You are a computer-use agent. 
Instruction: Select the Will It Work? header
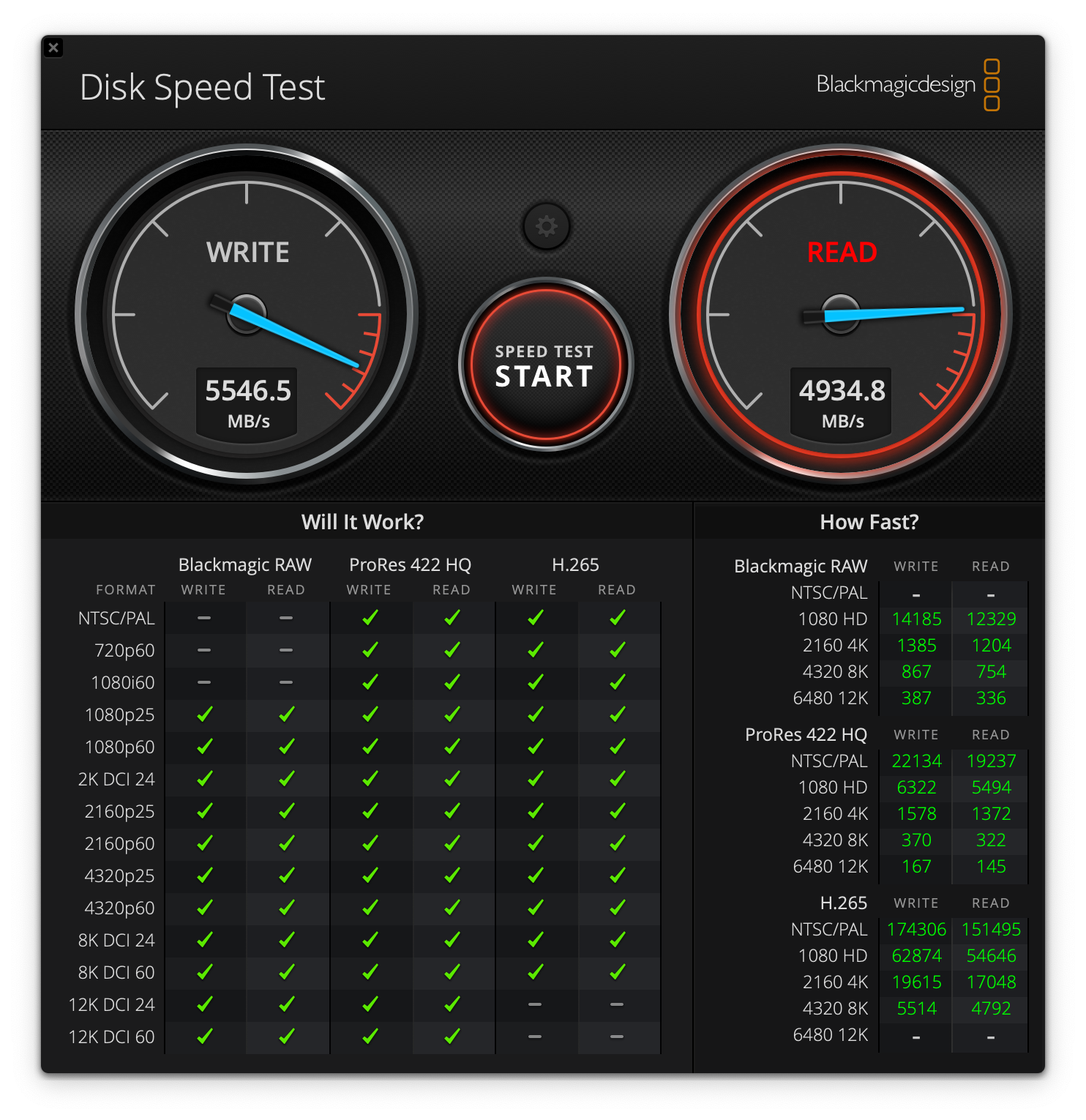point(363,522)
